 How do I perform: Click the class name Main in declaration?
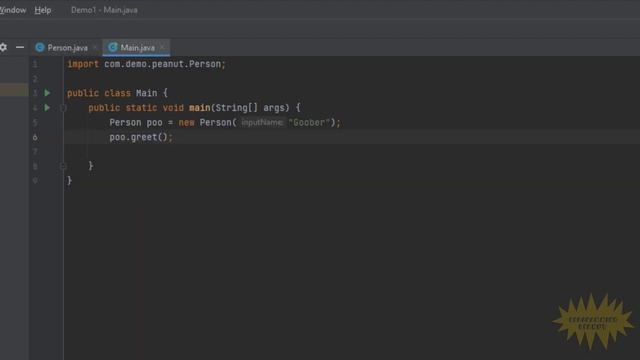(147, 93)
